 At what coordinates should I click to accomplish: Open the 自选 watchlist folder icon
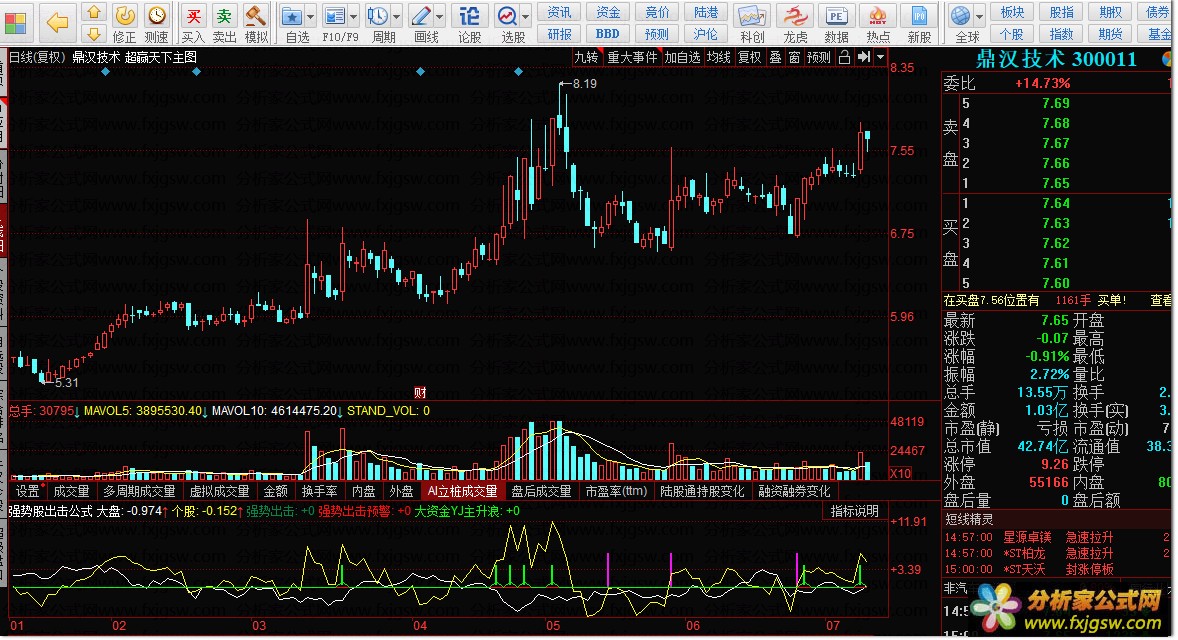[292, 16]
